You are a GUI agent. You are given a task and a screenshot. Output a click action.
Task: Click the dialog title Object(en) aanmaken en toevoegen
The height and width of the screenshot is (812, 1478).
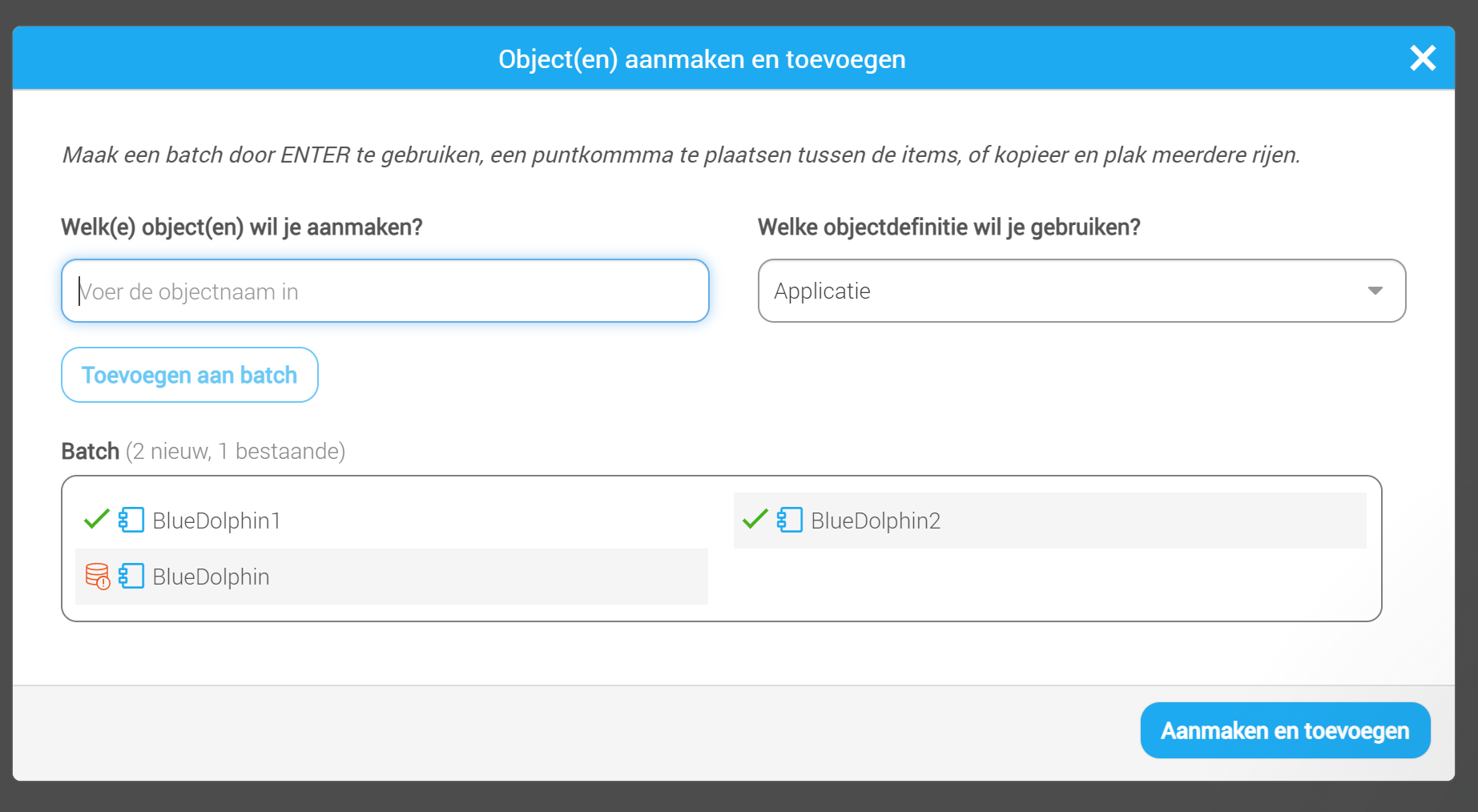tap(702, 59)
